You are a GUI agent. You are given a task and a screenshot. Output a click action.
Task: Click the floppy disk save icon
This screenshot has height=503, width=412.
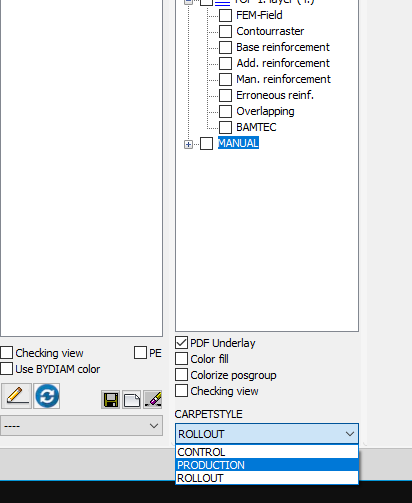pos(110,400)
